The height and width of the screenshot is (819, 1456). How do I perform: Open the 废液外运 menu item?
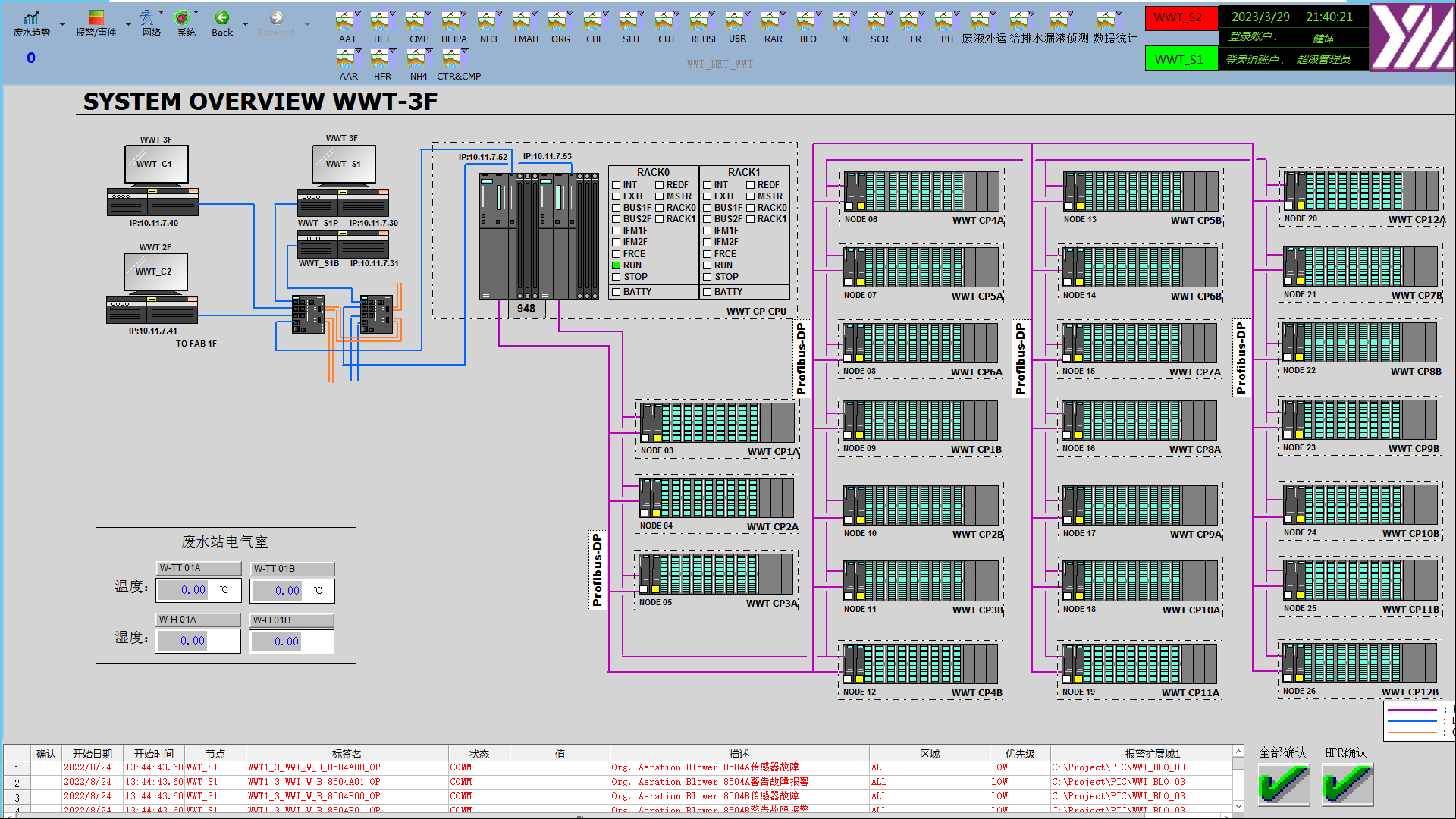point(984,39)
